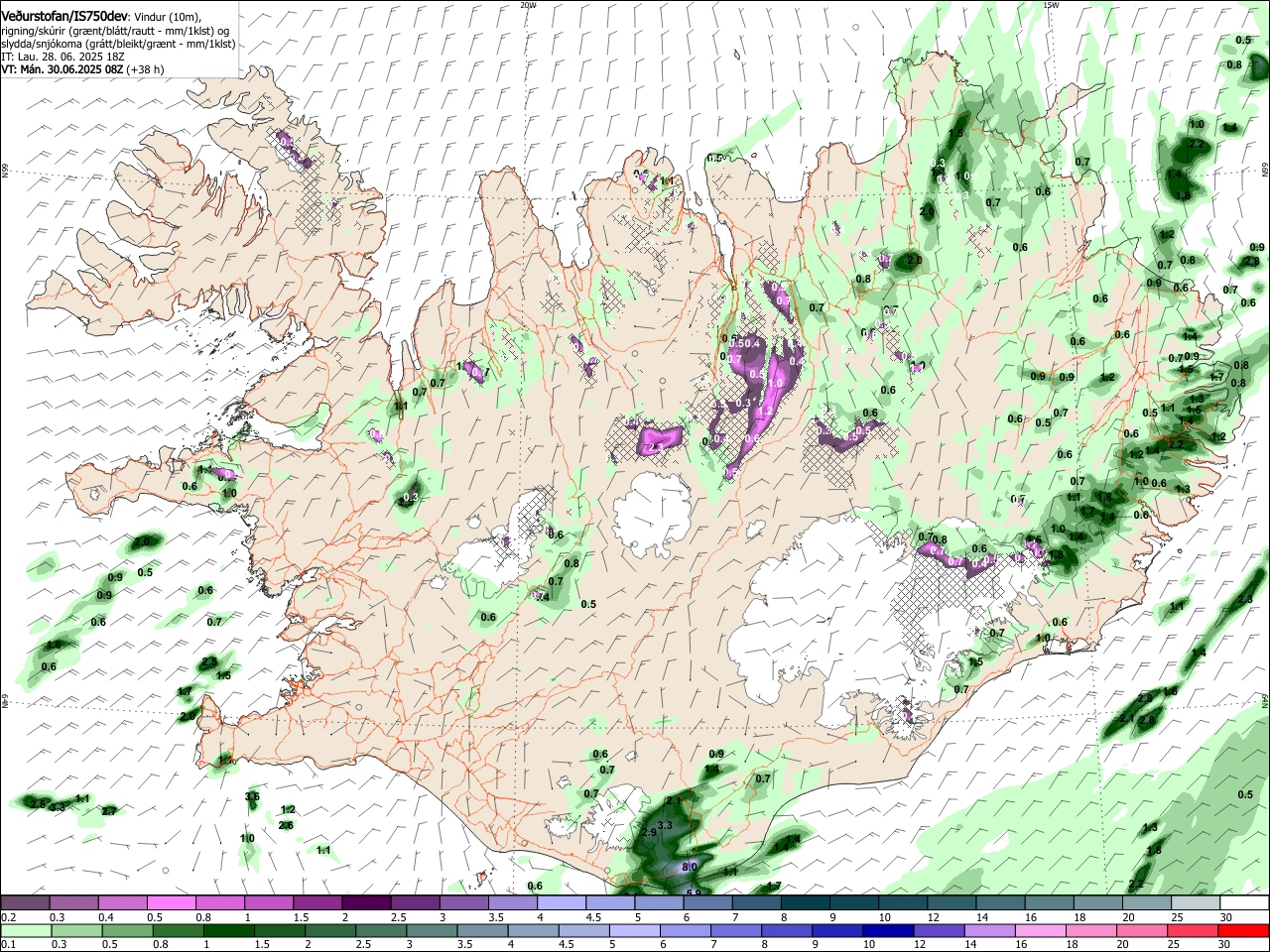
Task: Select the 25 red-pink swatch in the lower scale
Action: click(1192, 930)
